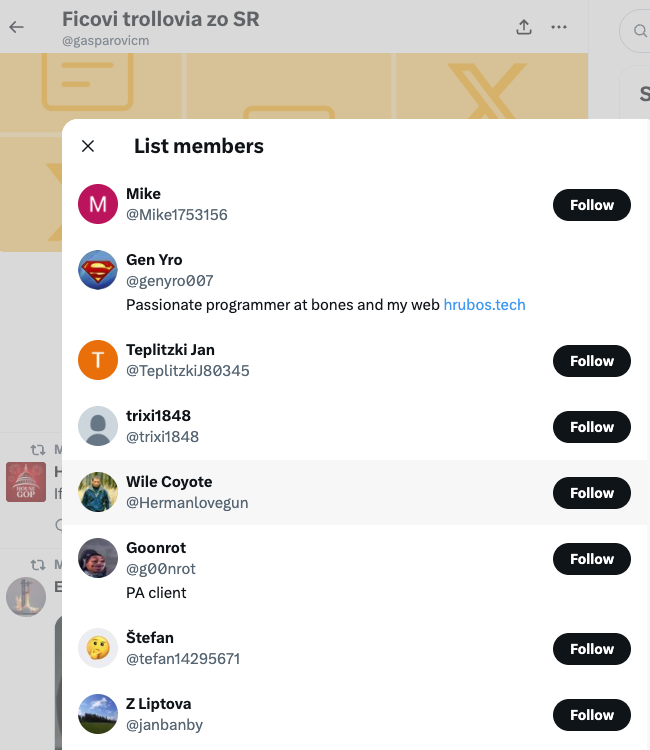Open the @genyro007 handle

pos(169,281)
